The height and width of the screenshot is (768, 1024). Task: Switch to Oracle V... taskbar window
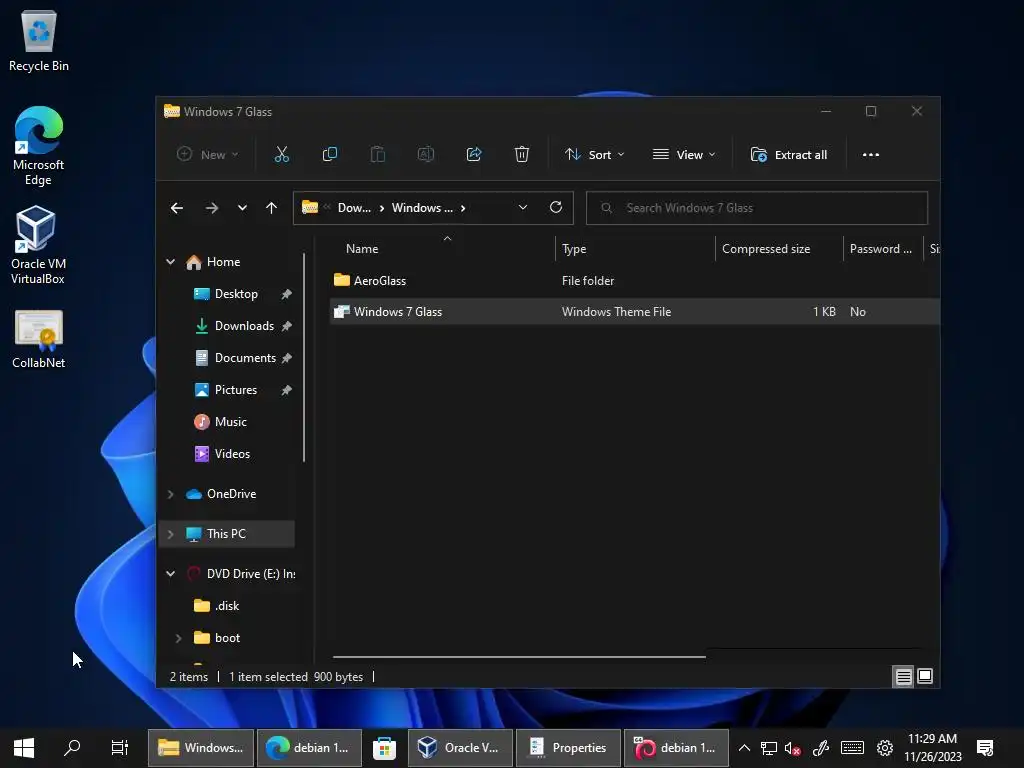[460, 748]
